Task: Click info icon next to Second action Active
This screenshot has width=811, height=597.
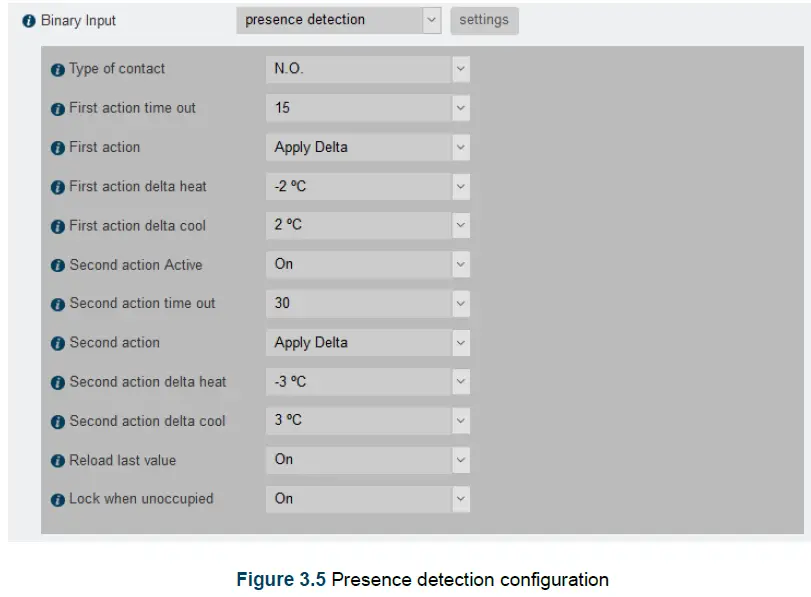Action: click(x=57, y=266)
